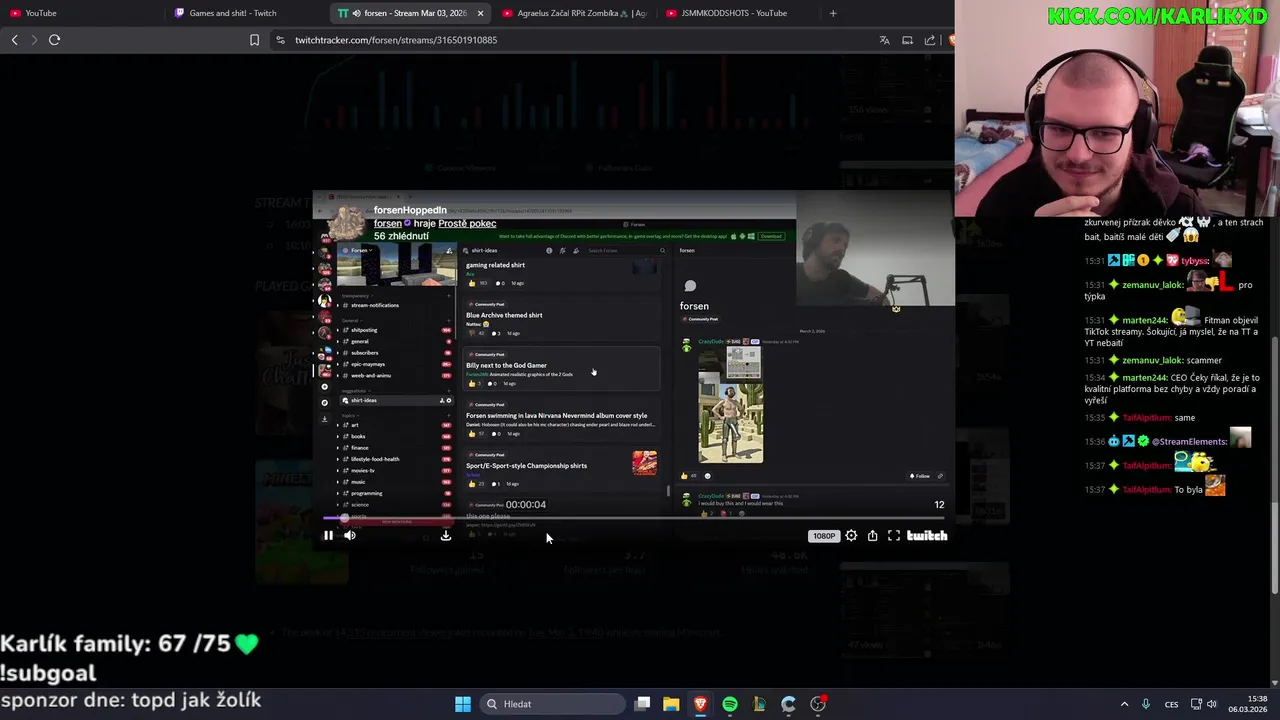Open Spotify from the taskbar
This screenshot has height=720, width=1280.
(x=730, y=704)
